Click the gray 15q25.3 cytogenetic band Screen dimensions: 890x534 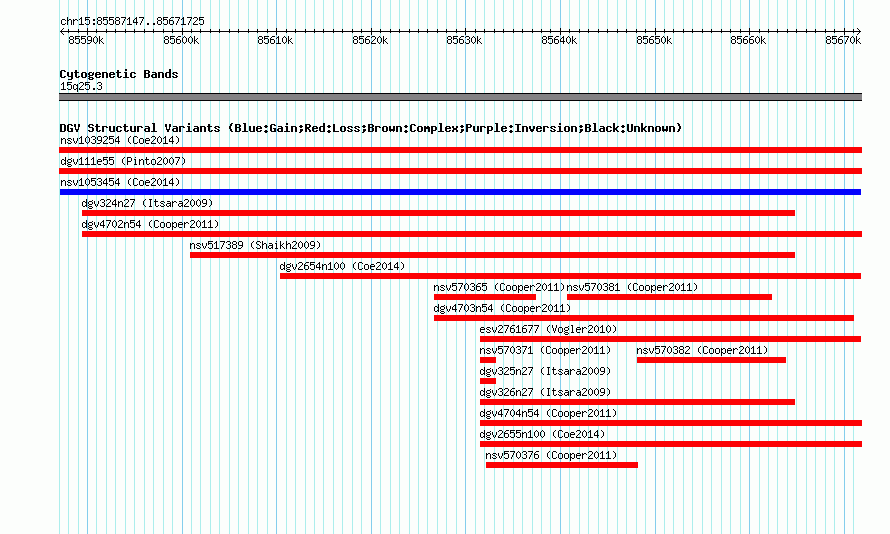coord(460,97)
